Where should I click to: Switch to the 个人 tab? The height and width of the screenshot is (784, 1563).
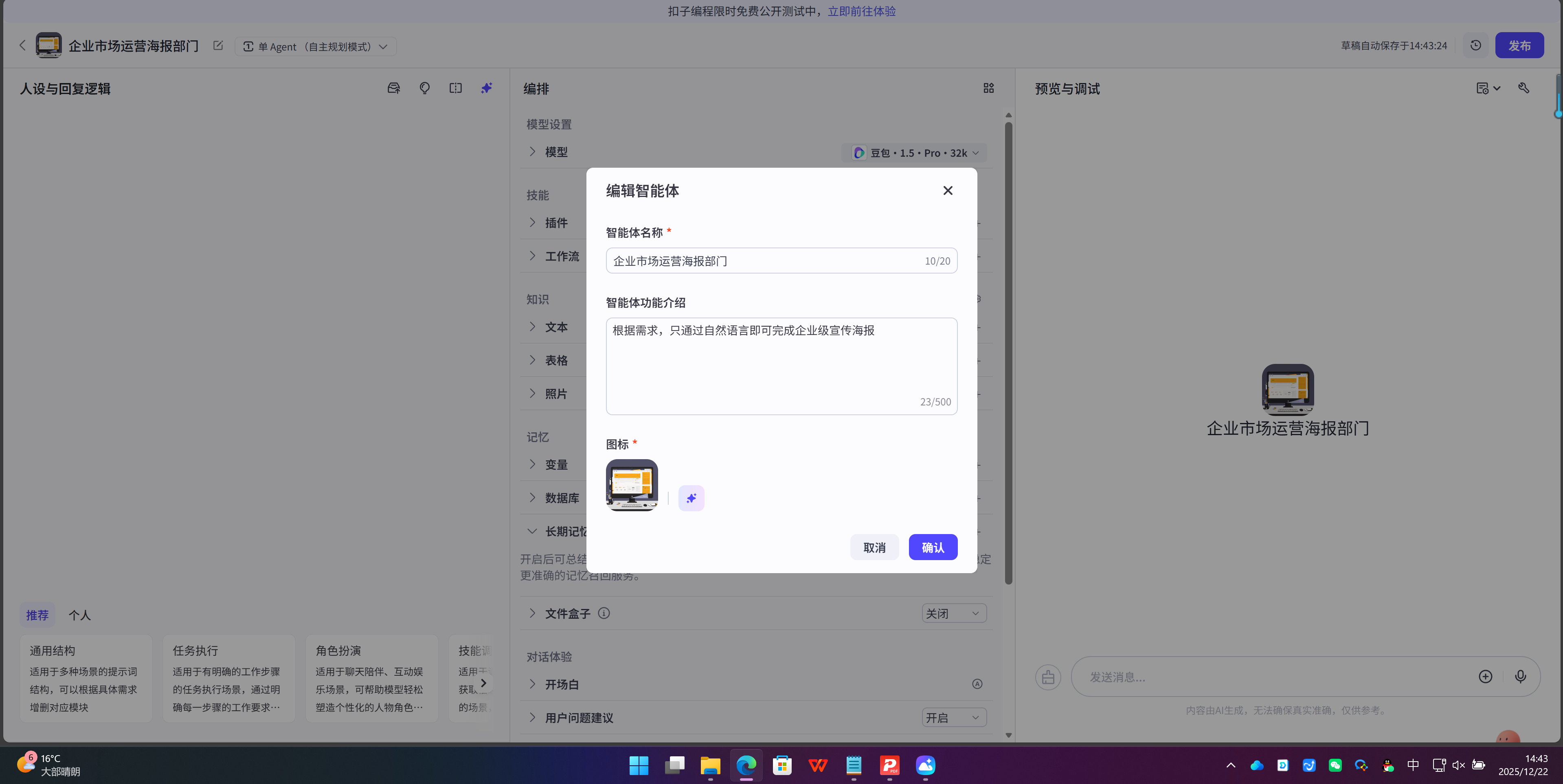click(x=79, y=615)
